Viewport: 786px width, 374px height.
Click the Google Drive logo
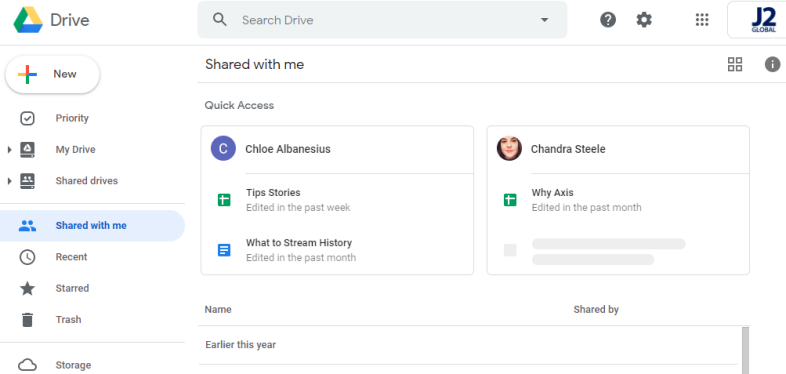coord(29,20)
